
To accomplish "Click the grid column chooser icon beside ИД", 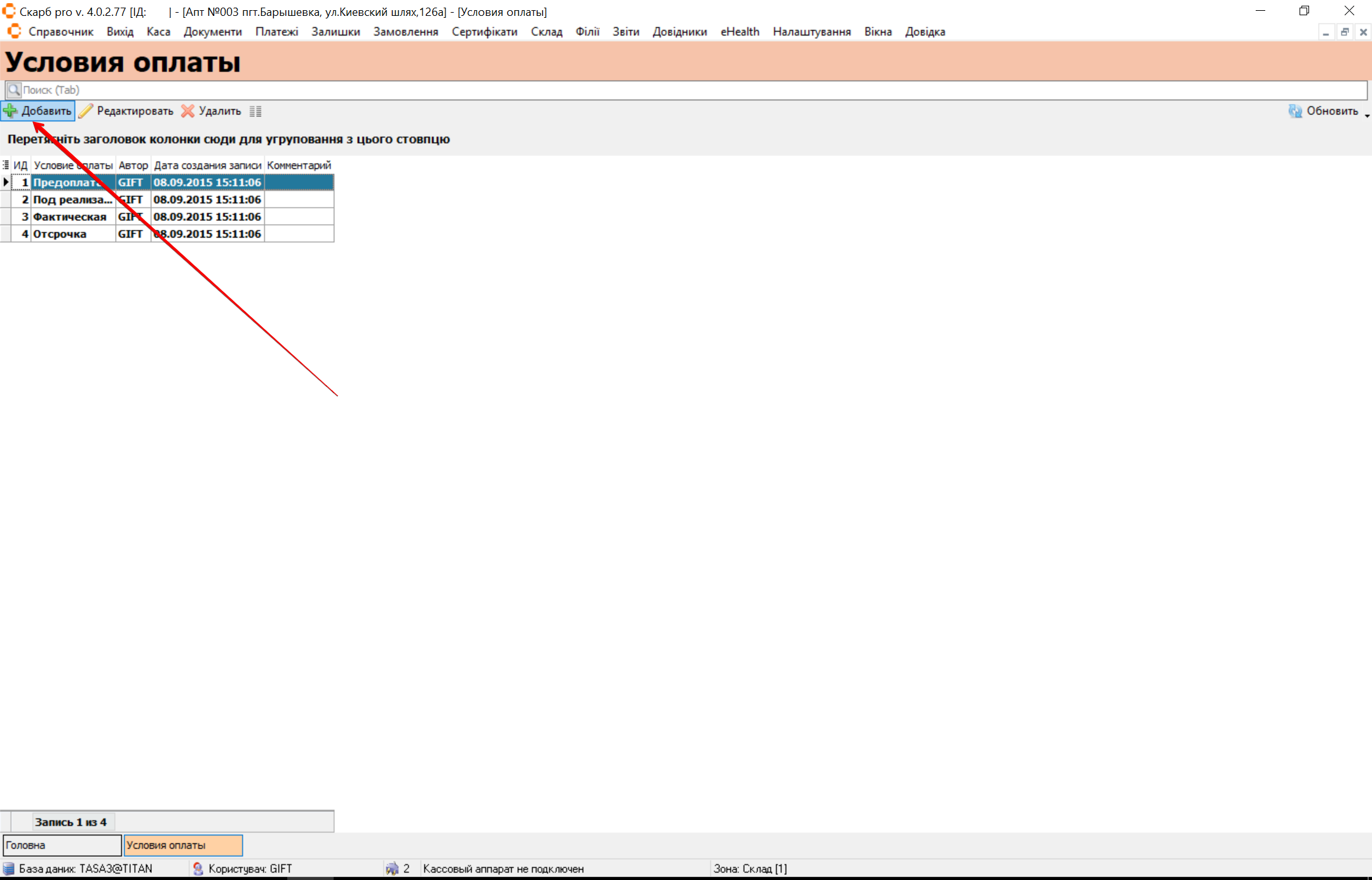I will pos(6,165).
